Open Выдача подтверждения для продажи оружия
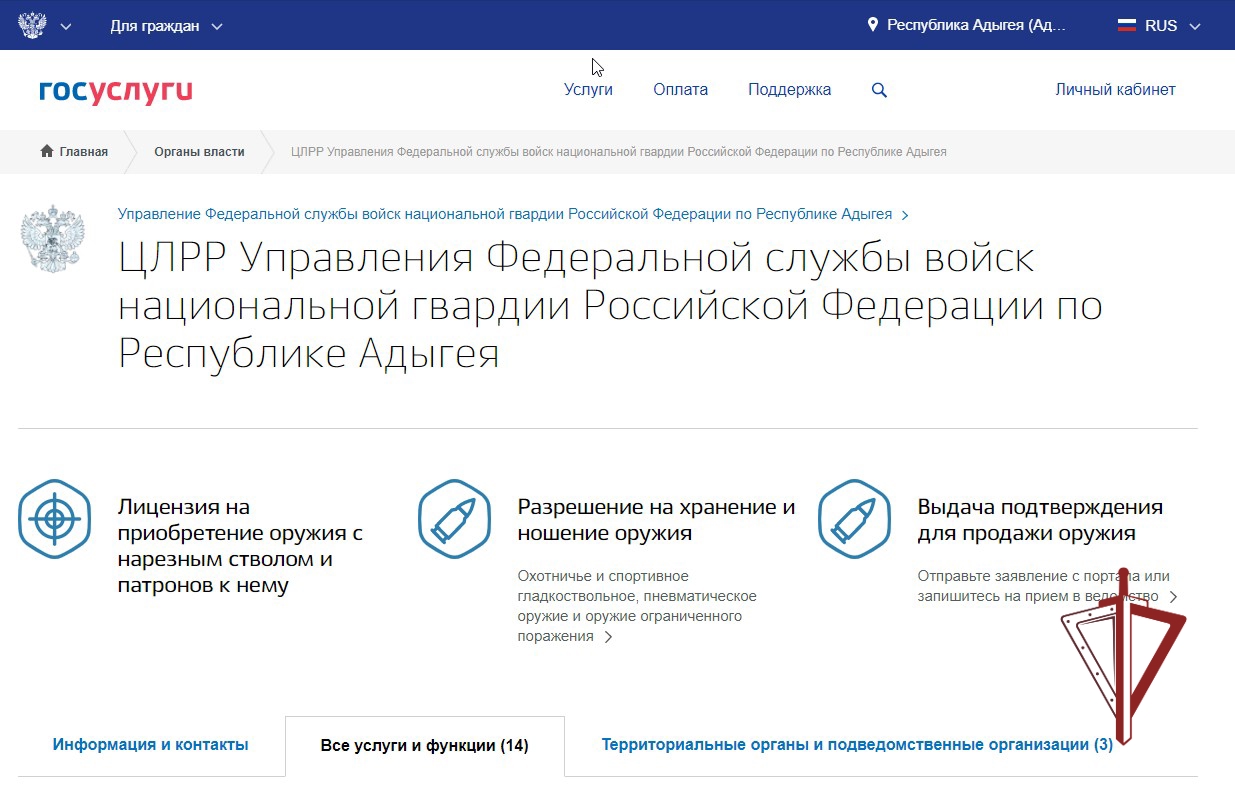 (1040, 520)
